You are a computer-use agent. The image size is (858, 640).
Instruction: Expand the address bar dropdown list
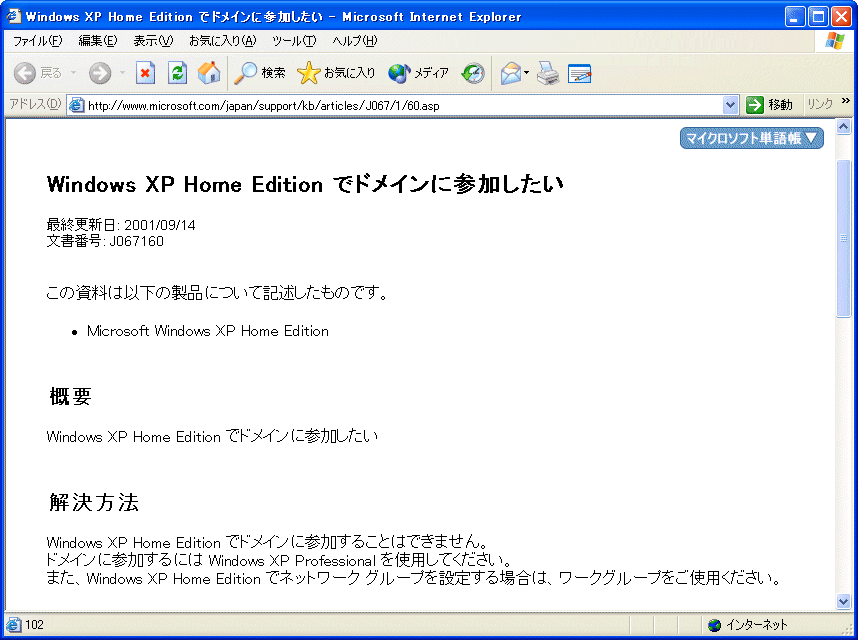click(x=730, y=105)
